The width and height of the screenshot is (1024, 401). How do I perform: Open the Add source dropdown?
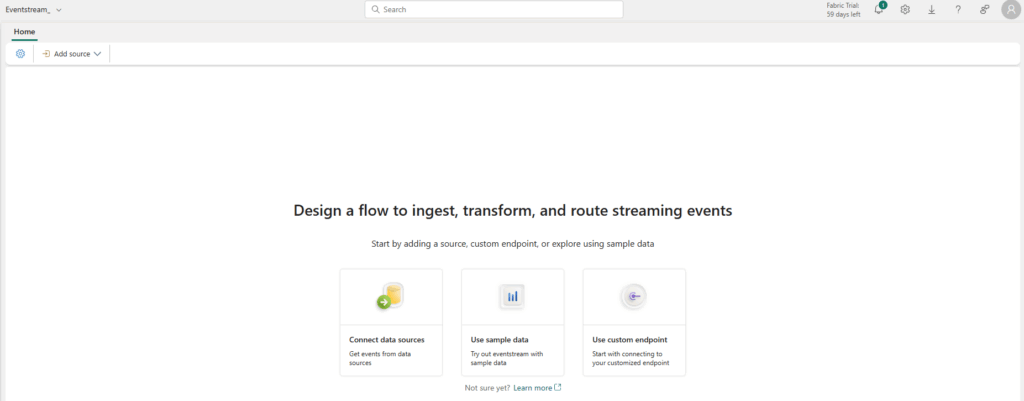click(72, 54)
